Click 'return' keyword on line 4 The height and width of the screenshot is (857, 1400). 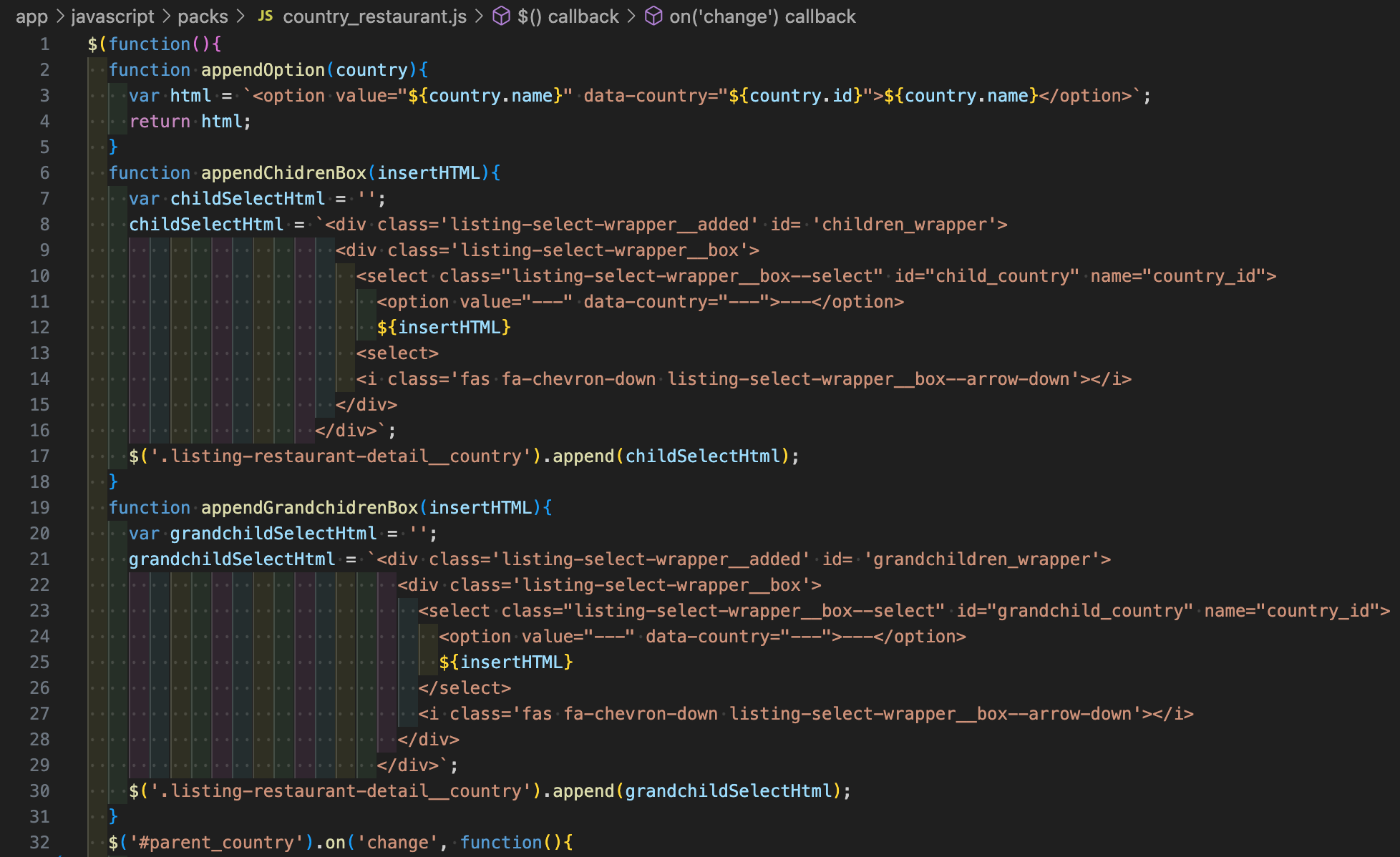click(160, 122)
